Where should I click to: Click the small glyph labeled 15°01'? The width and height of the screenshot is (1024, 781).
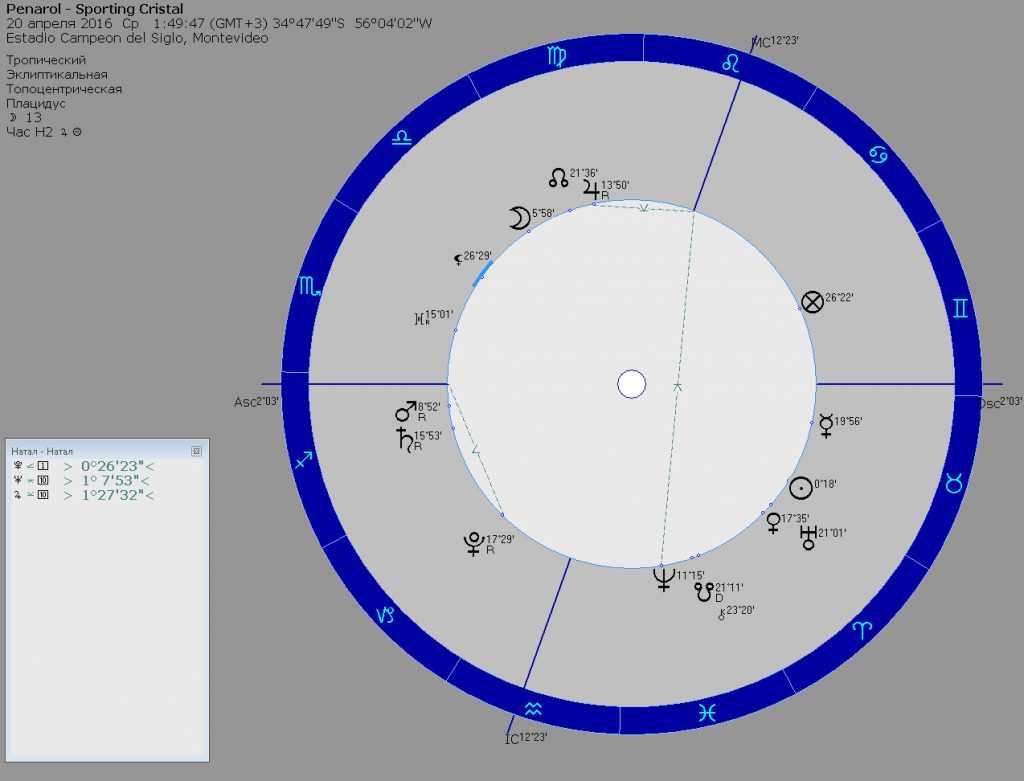point(421,319)
